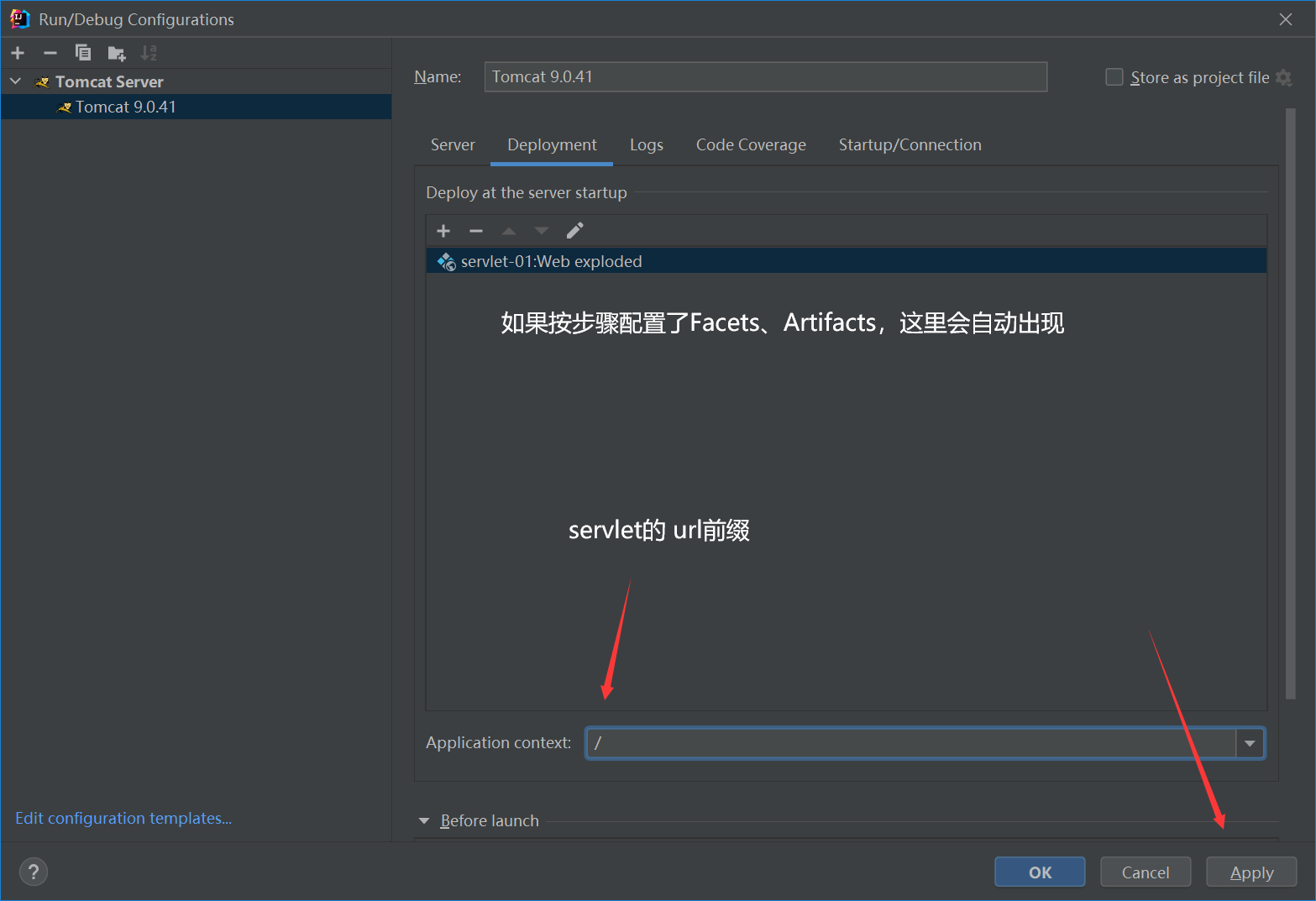The image size is (1316, 901).
Task: Click the Name label
Action: pyautogui.click(x=438, y=76)
